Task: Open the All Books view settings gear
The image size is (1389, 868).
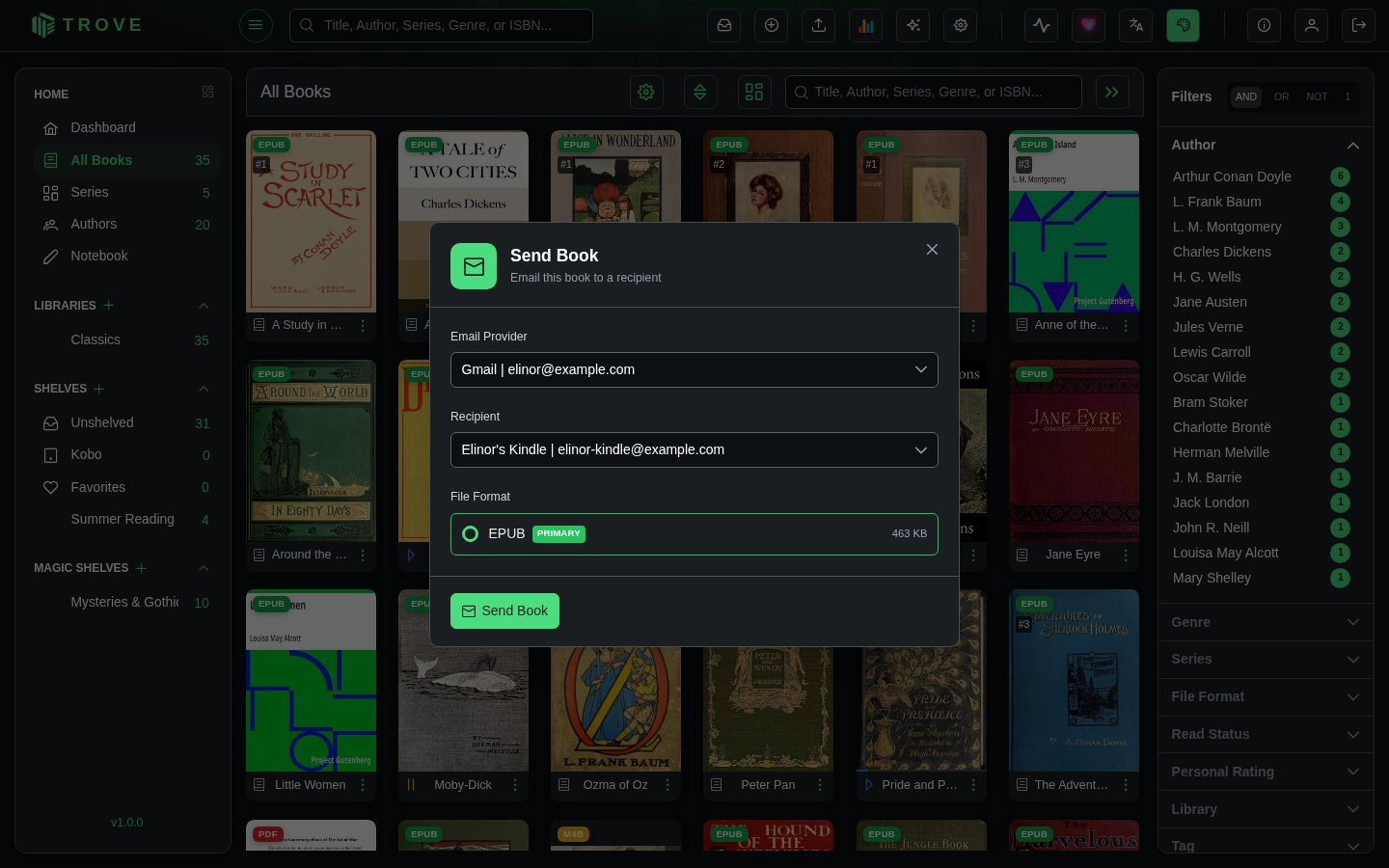Action: pos(646,92)
